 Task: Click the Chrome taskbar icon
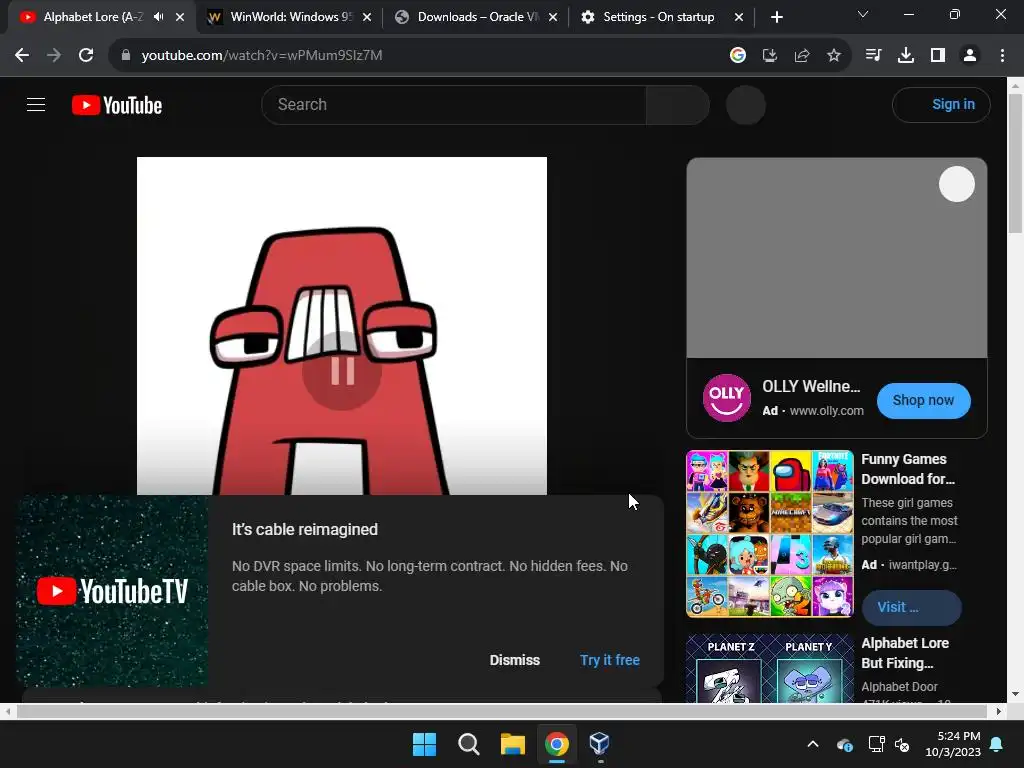coord(556,744)
